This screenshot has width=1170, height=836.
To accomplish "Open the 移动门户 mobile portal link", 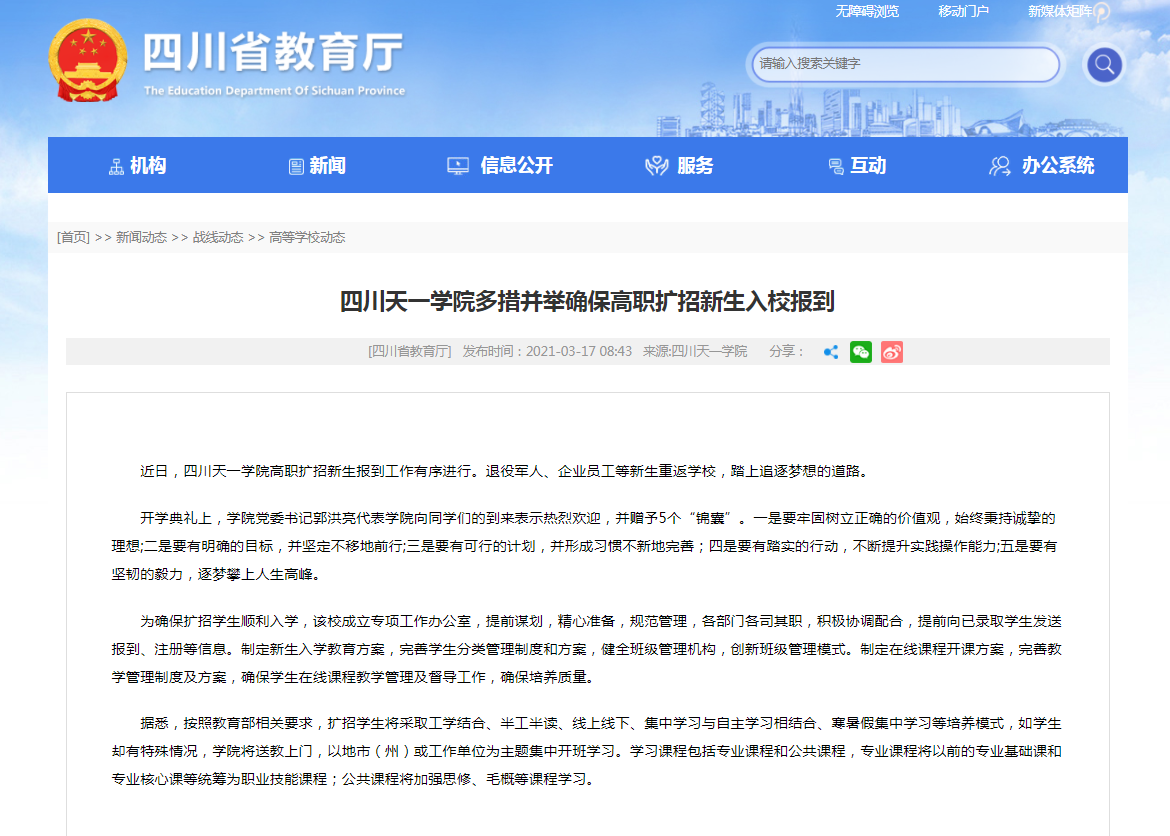I will click(963, 11).
